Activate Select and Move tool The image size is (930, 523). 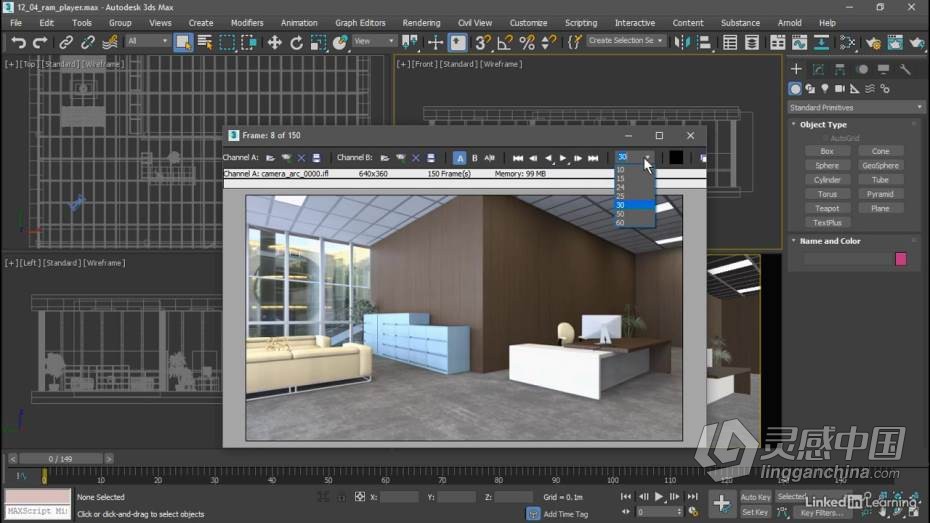pyautogui.click(x=274, y=42)
